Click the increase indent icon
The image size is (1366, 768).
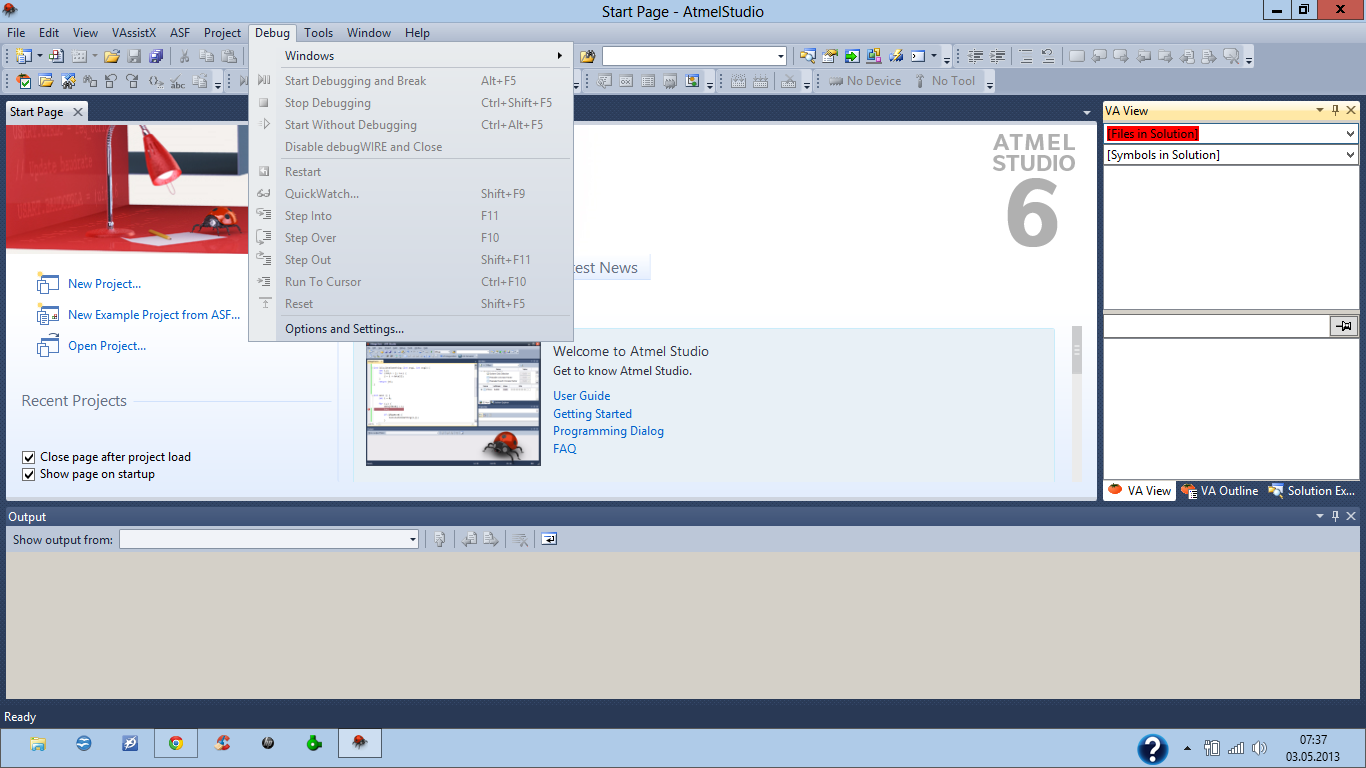click(x=997, y=56)
